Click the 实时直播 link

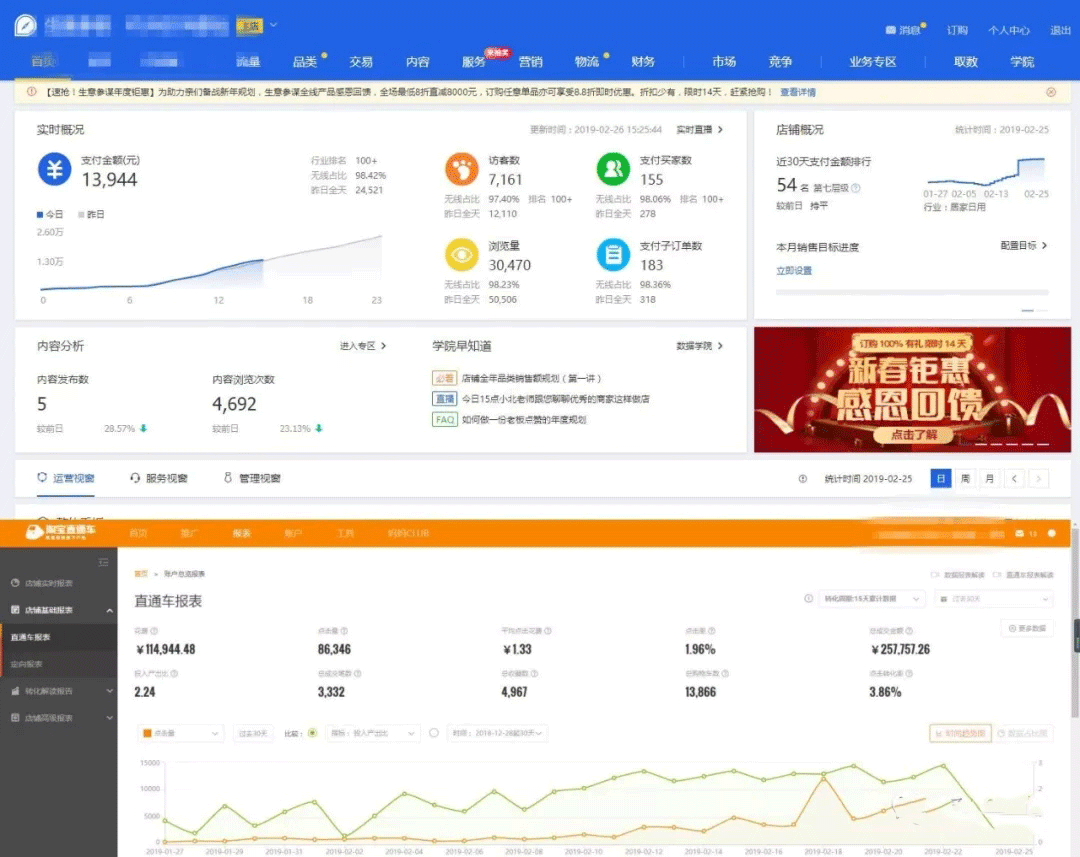(x=699, y=130)
